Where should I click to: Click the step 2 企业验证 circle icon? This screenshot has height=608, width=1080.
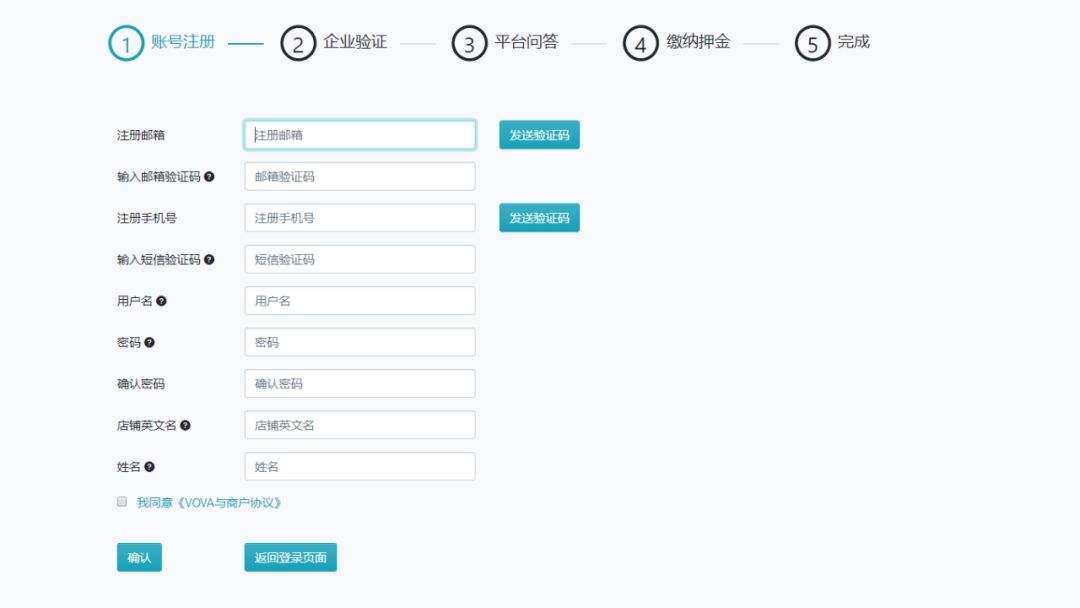tap(298, 43)
